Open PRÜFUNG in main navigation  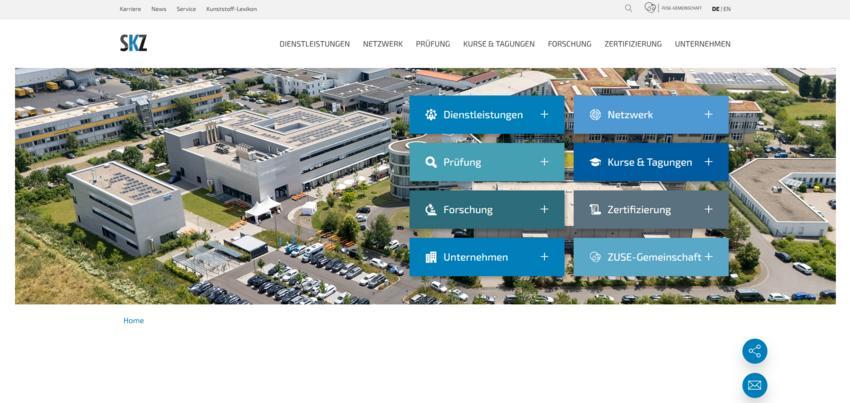click(433, 44)
